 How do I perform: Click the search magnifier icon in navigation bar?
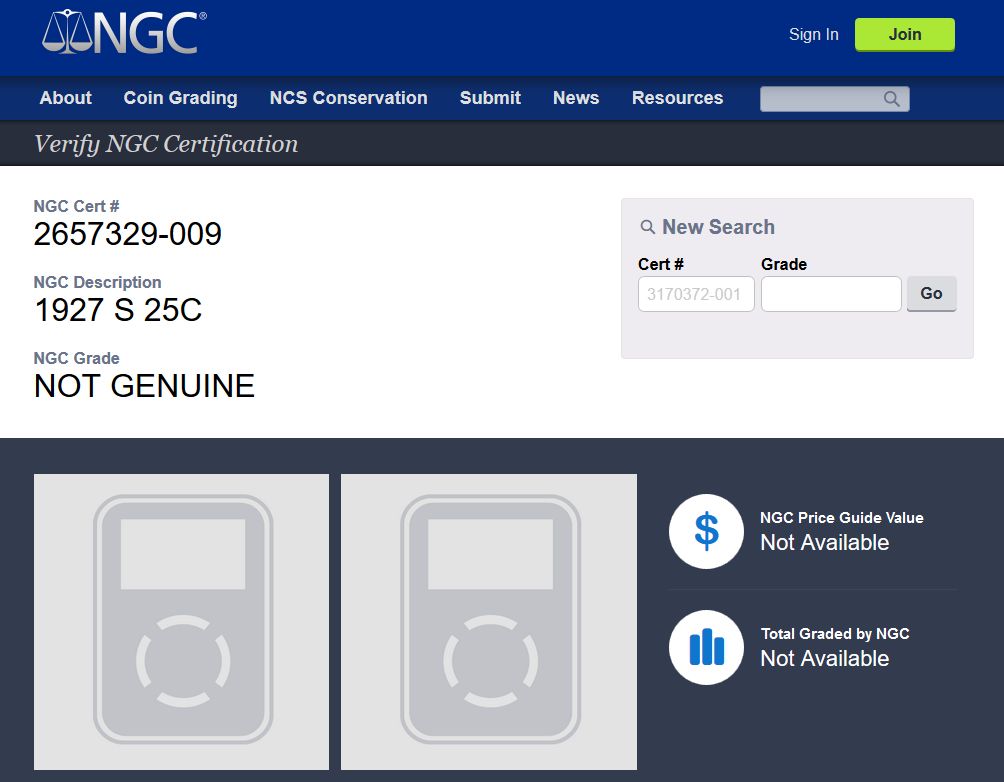pyautogui.click(x=891, y=99)
